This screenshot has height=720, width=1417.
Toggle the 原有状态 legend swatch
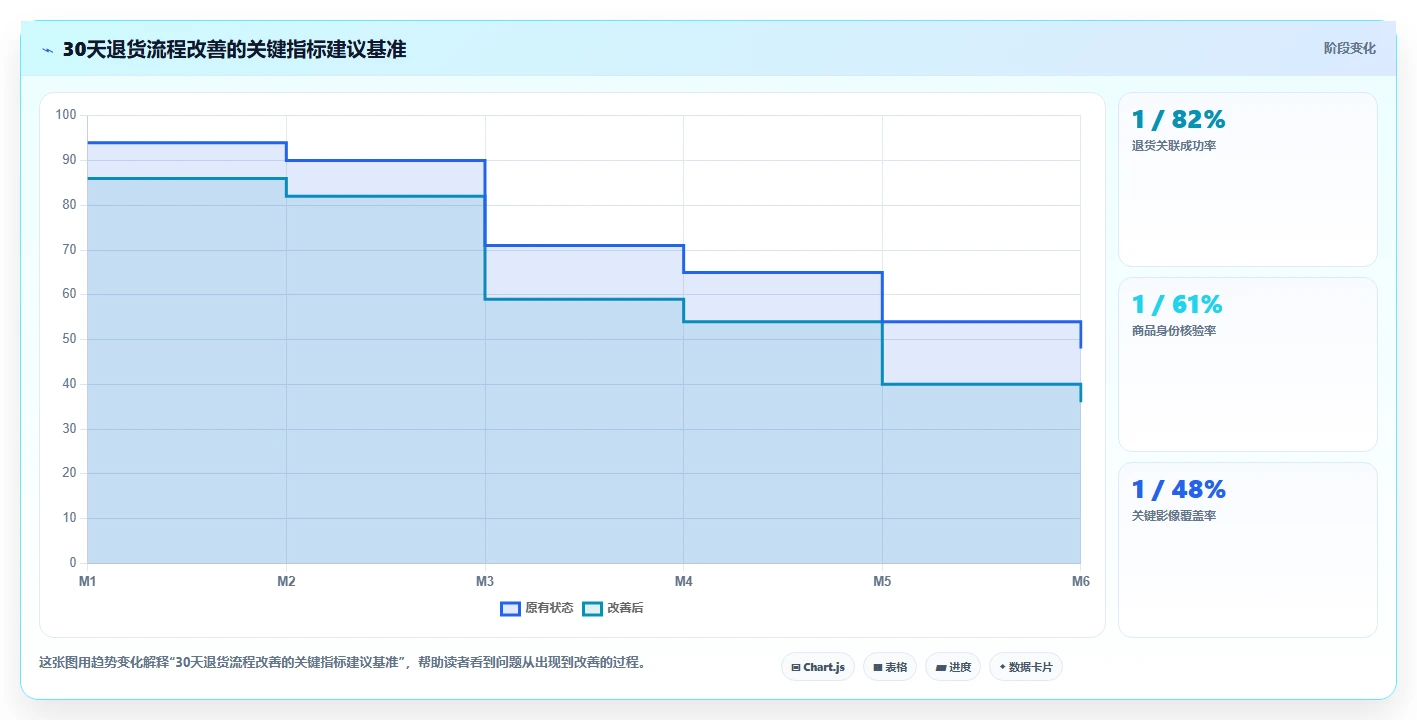[x=510, y=608]
